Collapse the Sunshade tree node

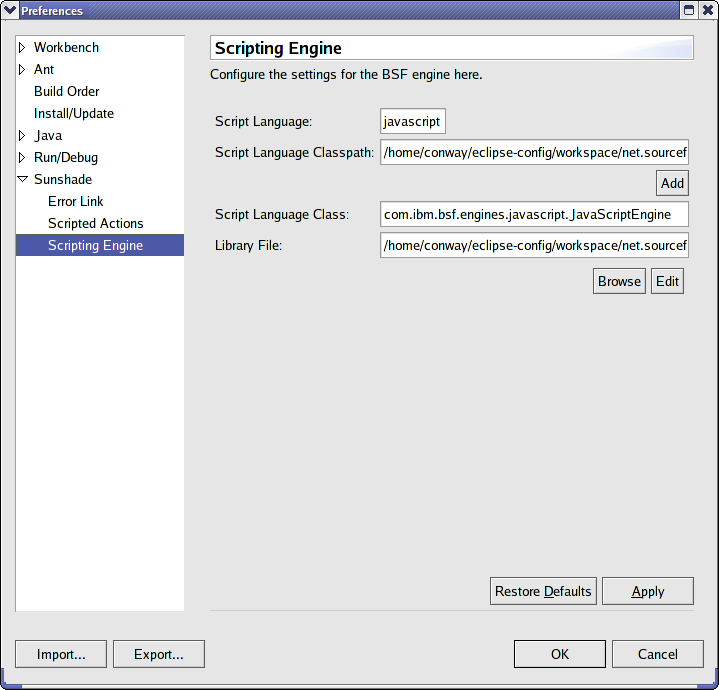[x=23, y=180]
